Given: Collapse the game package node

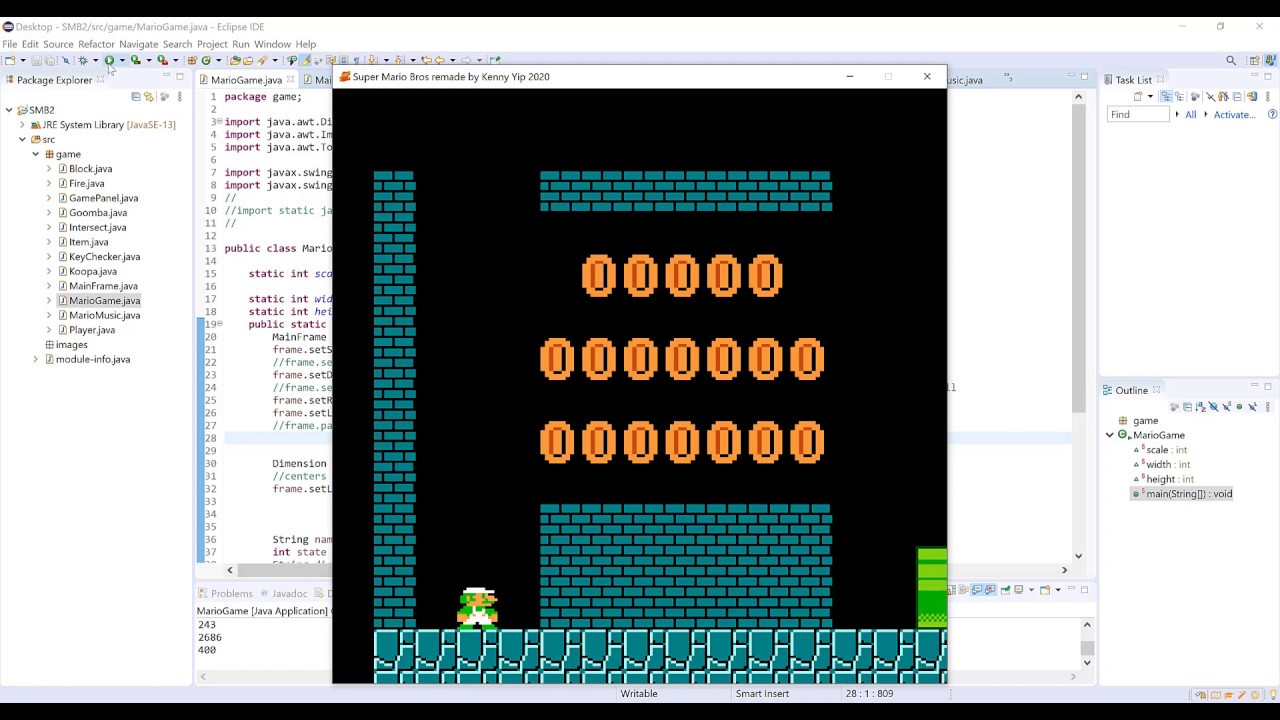Looking at the screenshot, I should click(36, 154).
